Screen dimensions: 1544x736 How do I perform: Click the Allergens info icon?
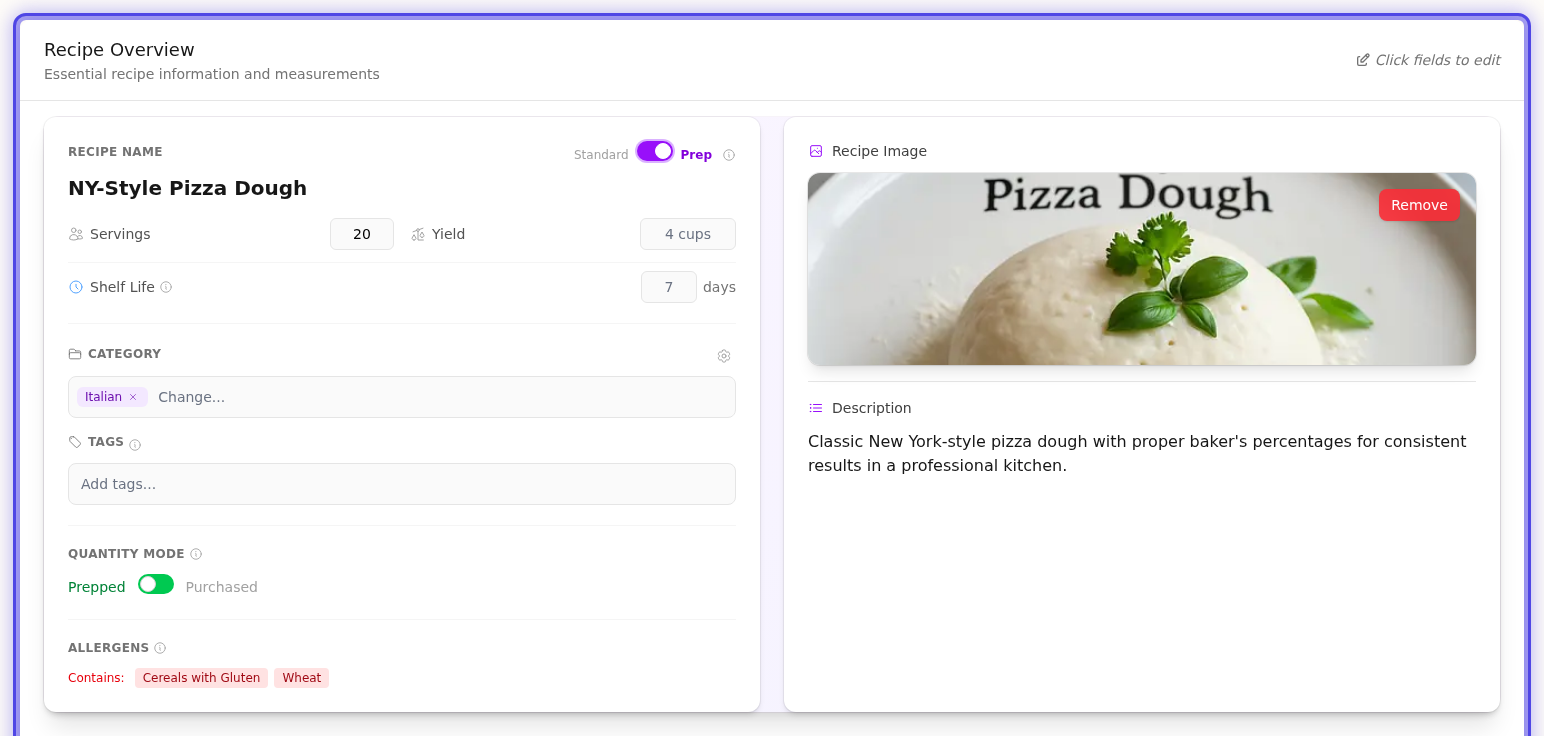pos(158,647)
